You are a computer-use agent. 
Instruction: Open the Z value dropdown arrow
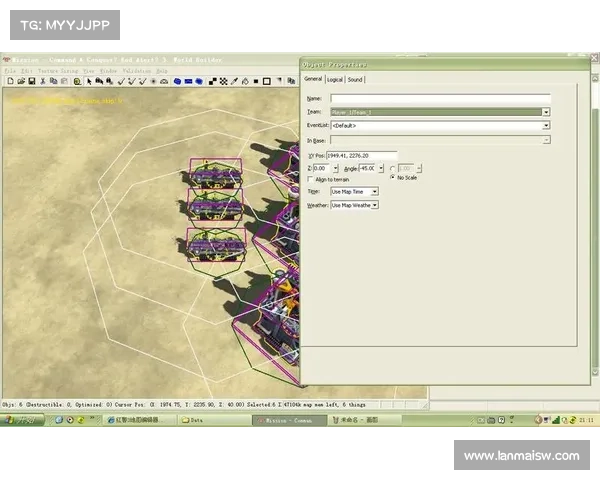click(x=336, y=168)
